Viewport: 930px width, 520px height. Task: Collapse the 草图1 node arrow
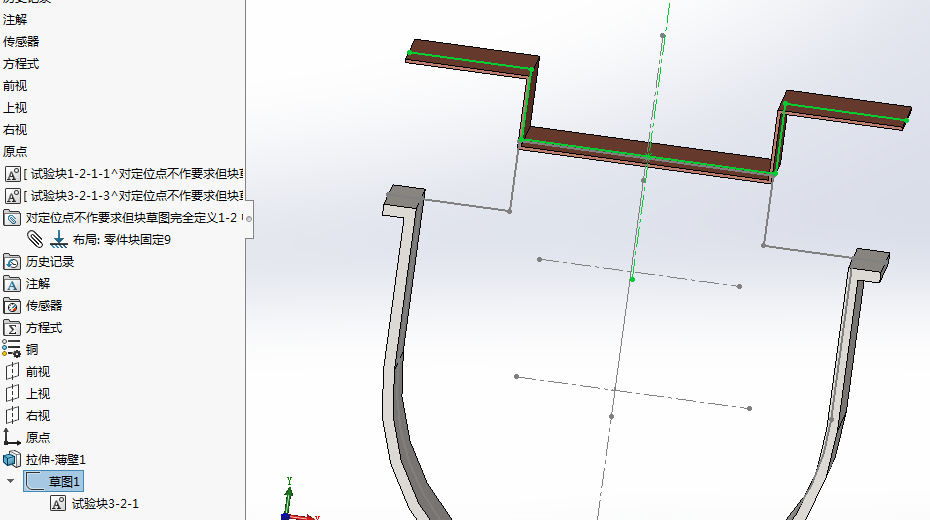[11, 481]
